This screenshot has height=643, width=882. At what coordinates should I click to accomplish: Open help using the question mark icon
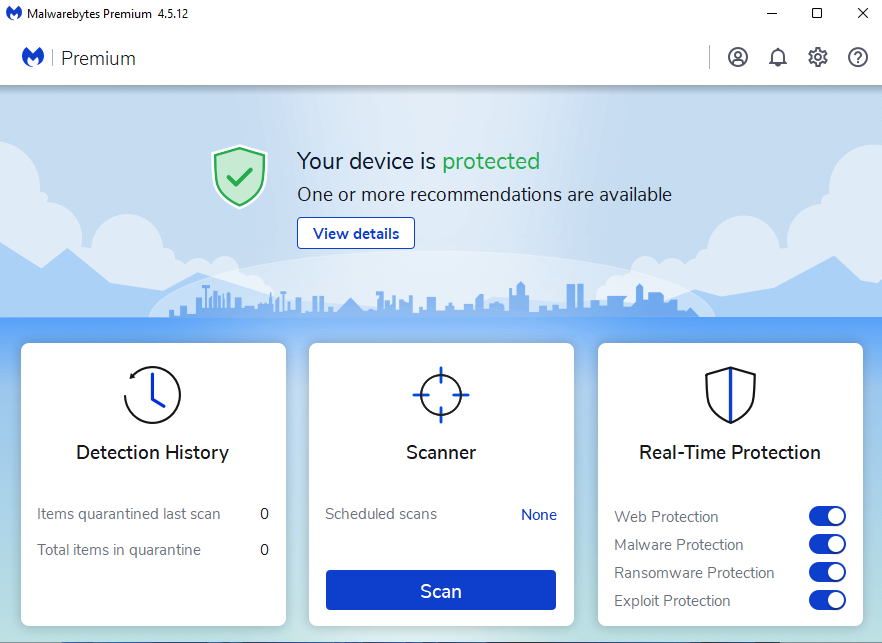tap(858, 57)
